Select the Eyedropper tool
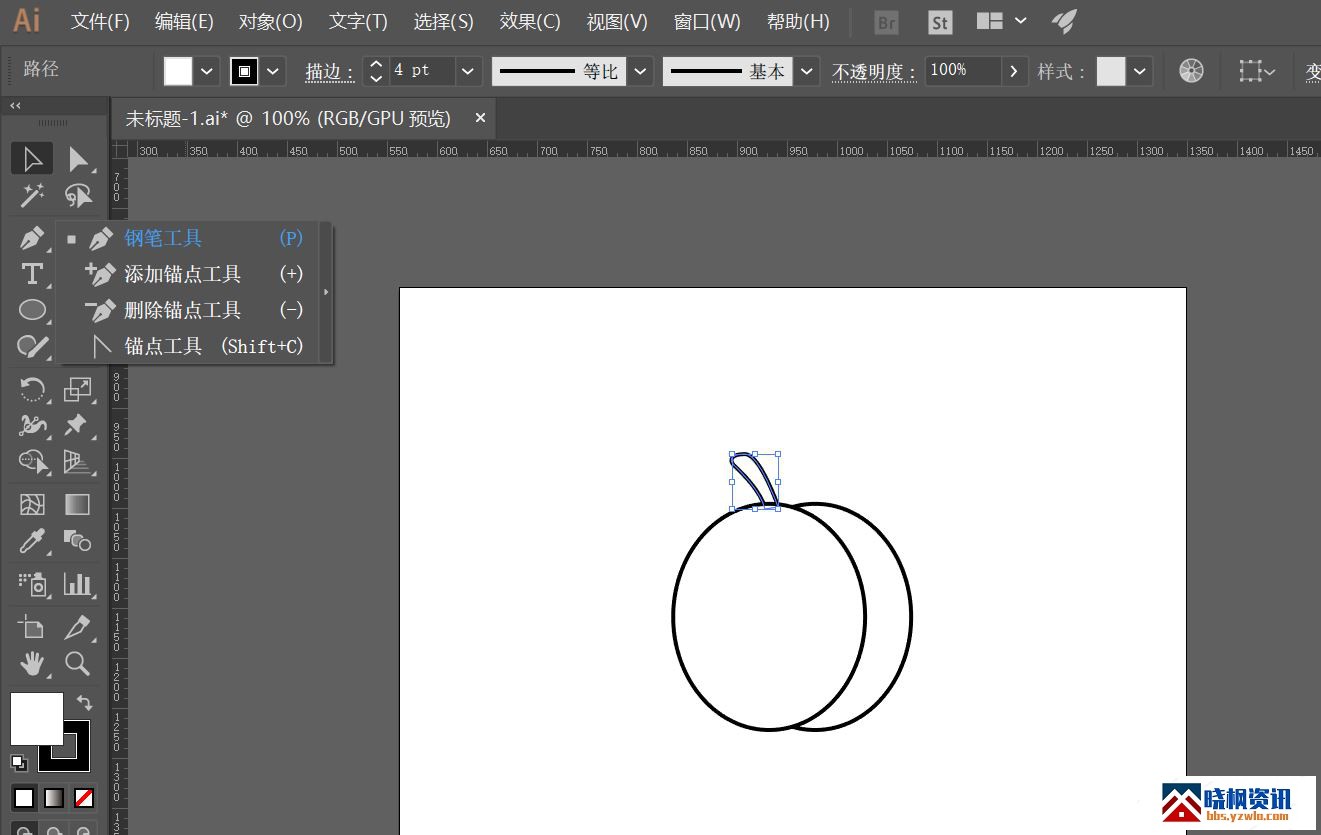 click(32, 542)
